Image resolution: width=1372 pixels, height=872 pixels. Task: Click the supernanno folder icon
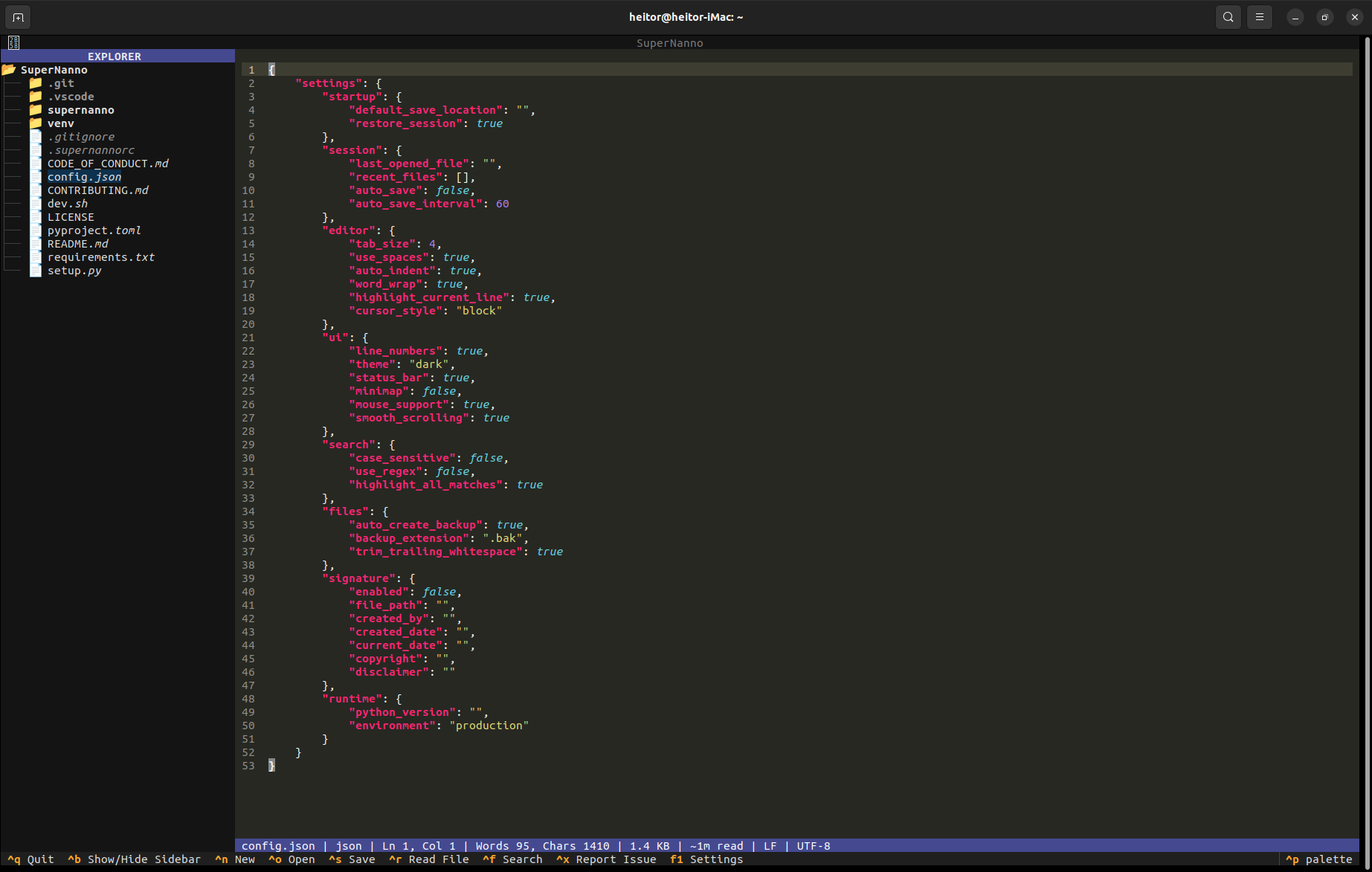(36, 110)
